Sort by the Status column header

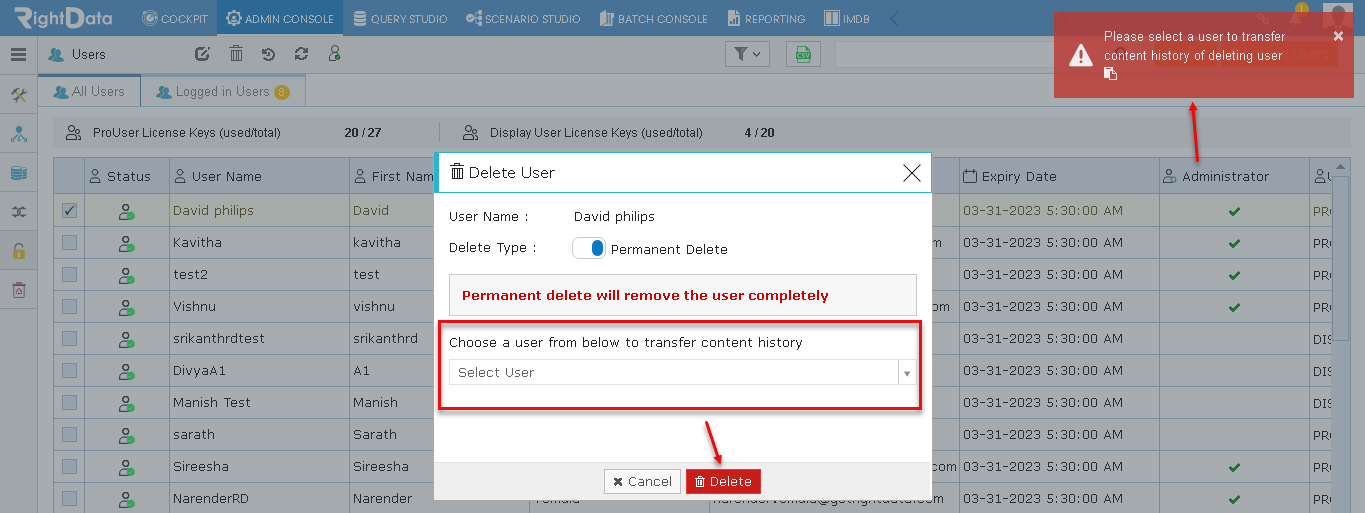[127, 176]
